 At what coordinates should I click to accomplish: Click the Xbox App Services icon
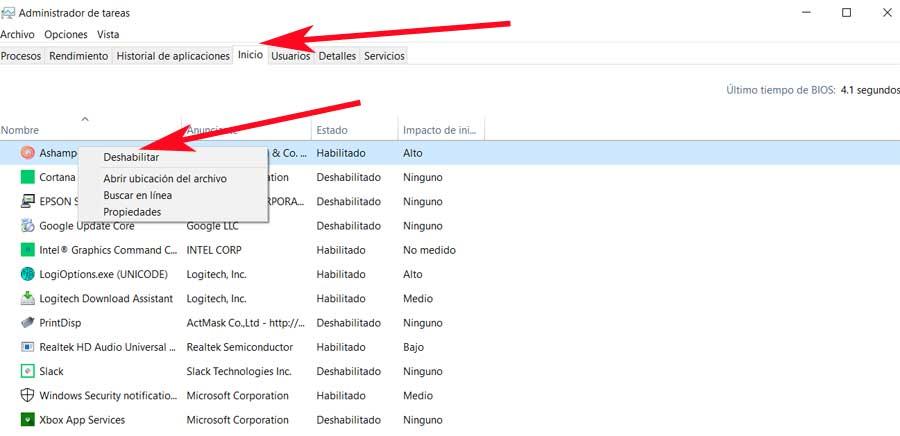tap(27, 420)
